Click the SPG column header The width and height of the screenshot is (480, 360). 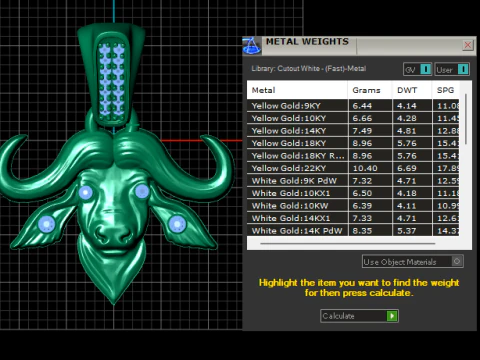(446, 90)
